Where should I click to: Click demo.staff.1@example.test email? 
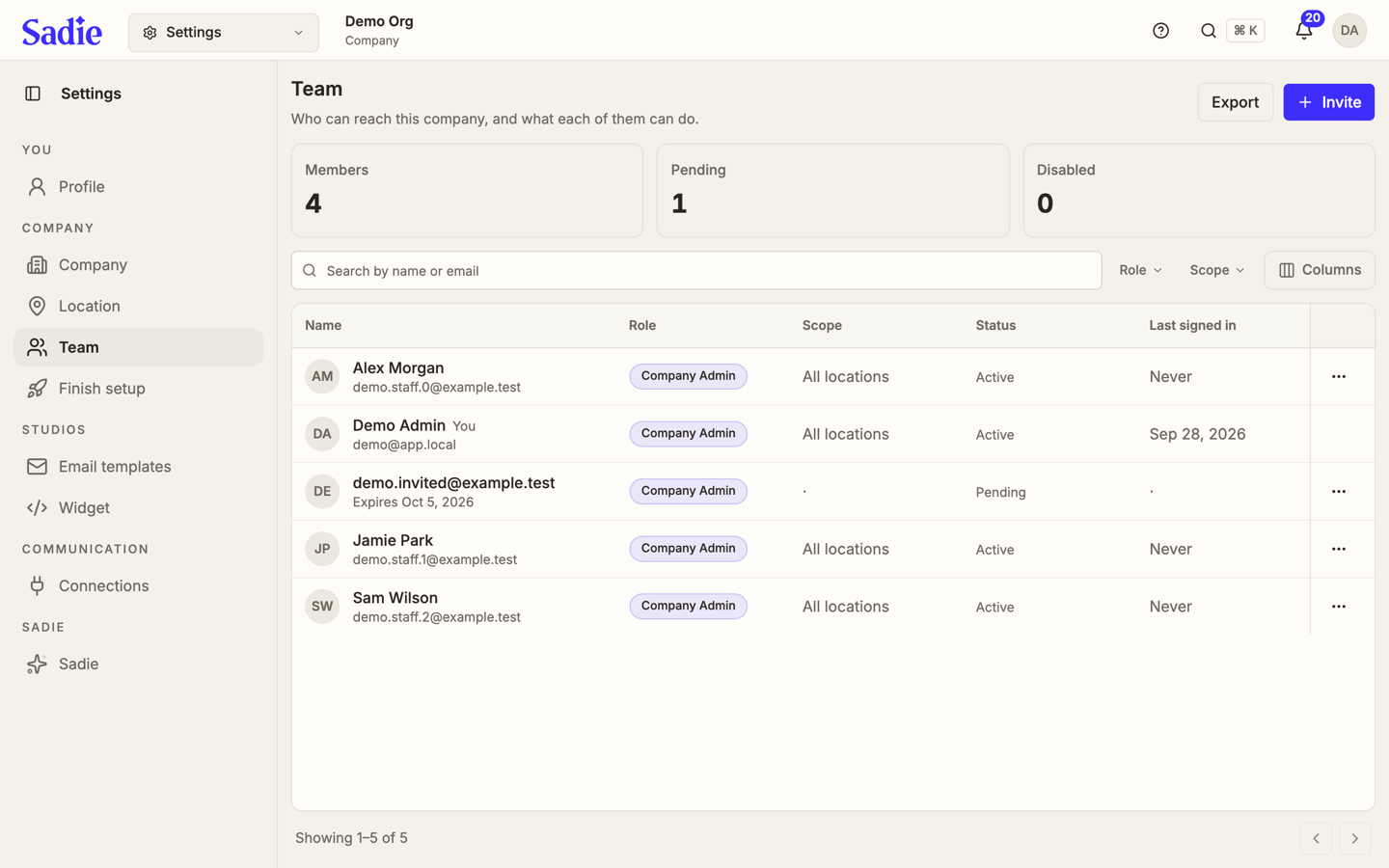tap(435, 559)
